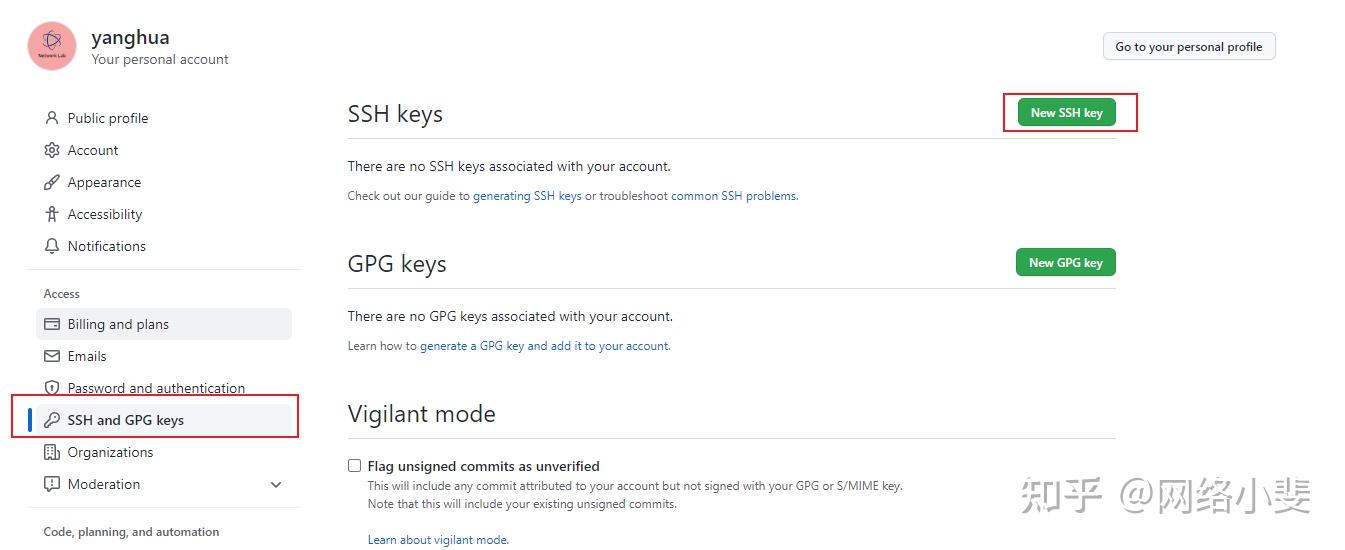
Task: Click the Account gear icon
Action: (52, 150)
